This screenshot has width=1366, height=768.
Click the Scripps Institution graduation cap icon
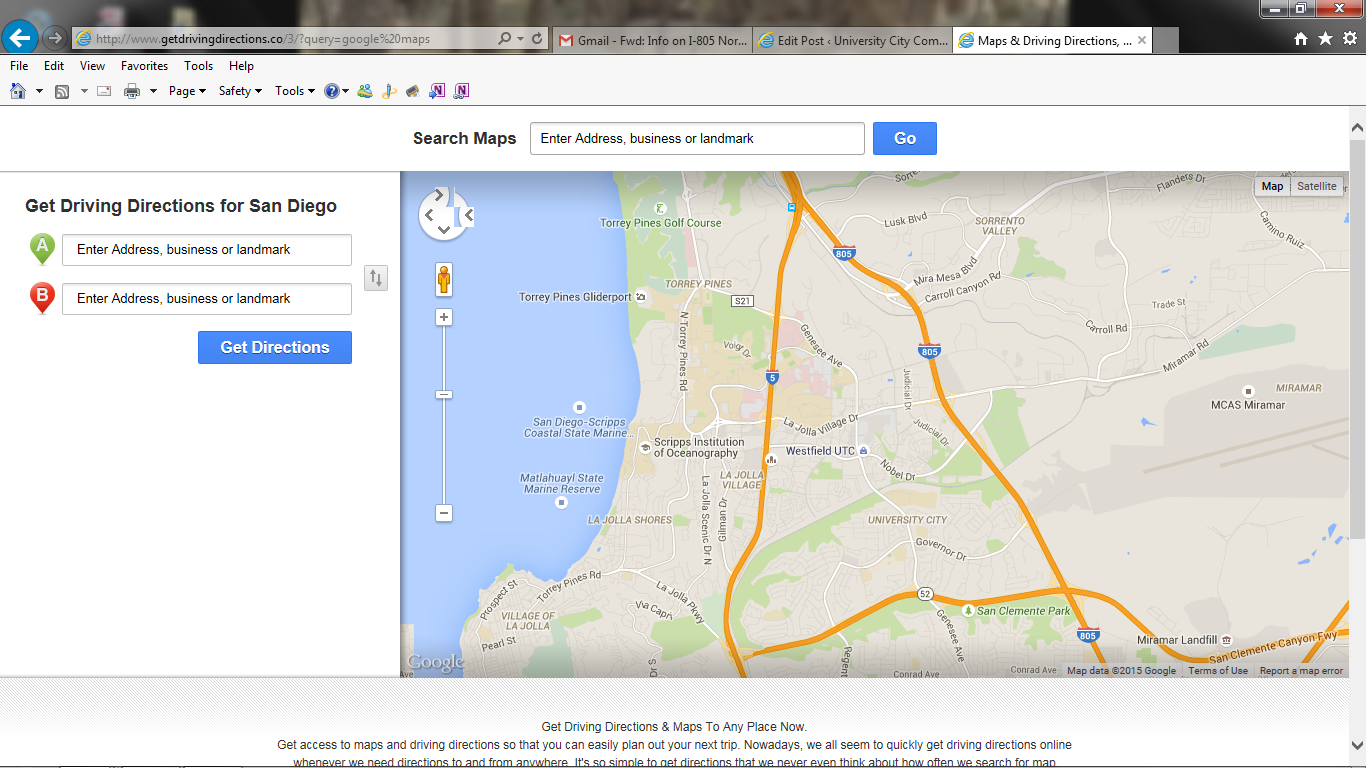[645, 446]
